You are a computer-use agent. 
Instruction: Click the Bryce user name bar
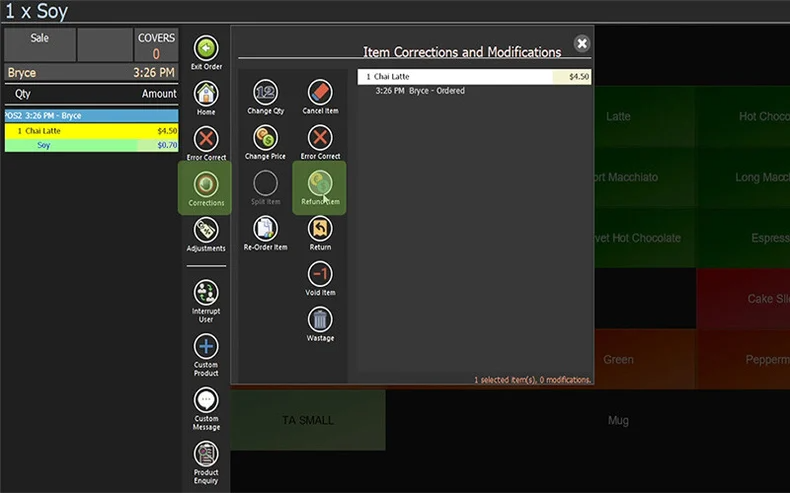91,73
